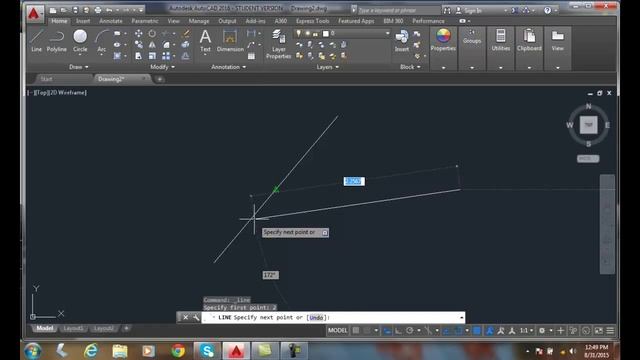Open the status bar Customization menu button
The height and width of the screenshot is (360, 640).
610,331
